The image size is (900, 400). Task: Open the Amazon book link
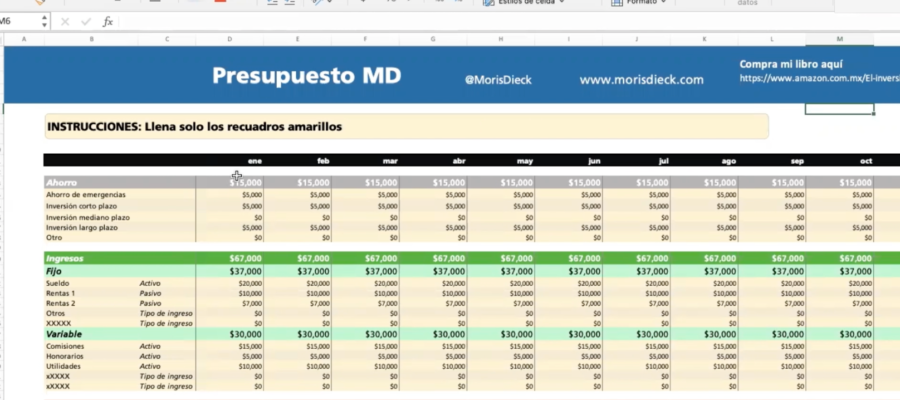coord(813,79)
